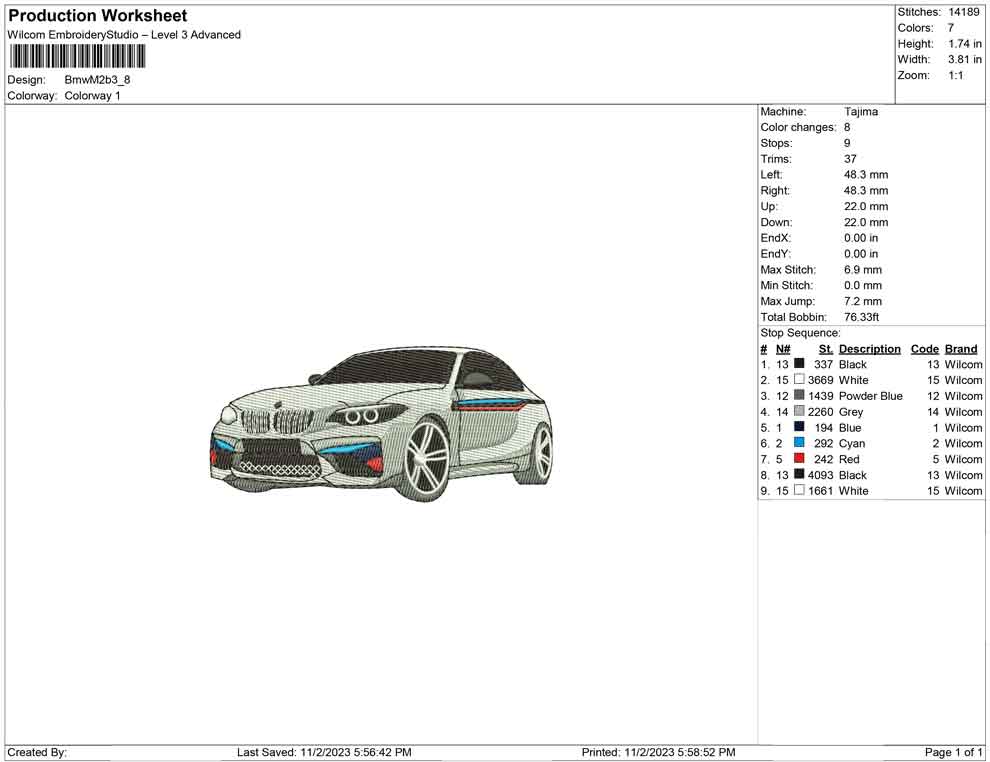Select the Grey color chip for stop 4

coord(798,411)
